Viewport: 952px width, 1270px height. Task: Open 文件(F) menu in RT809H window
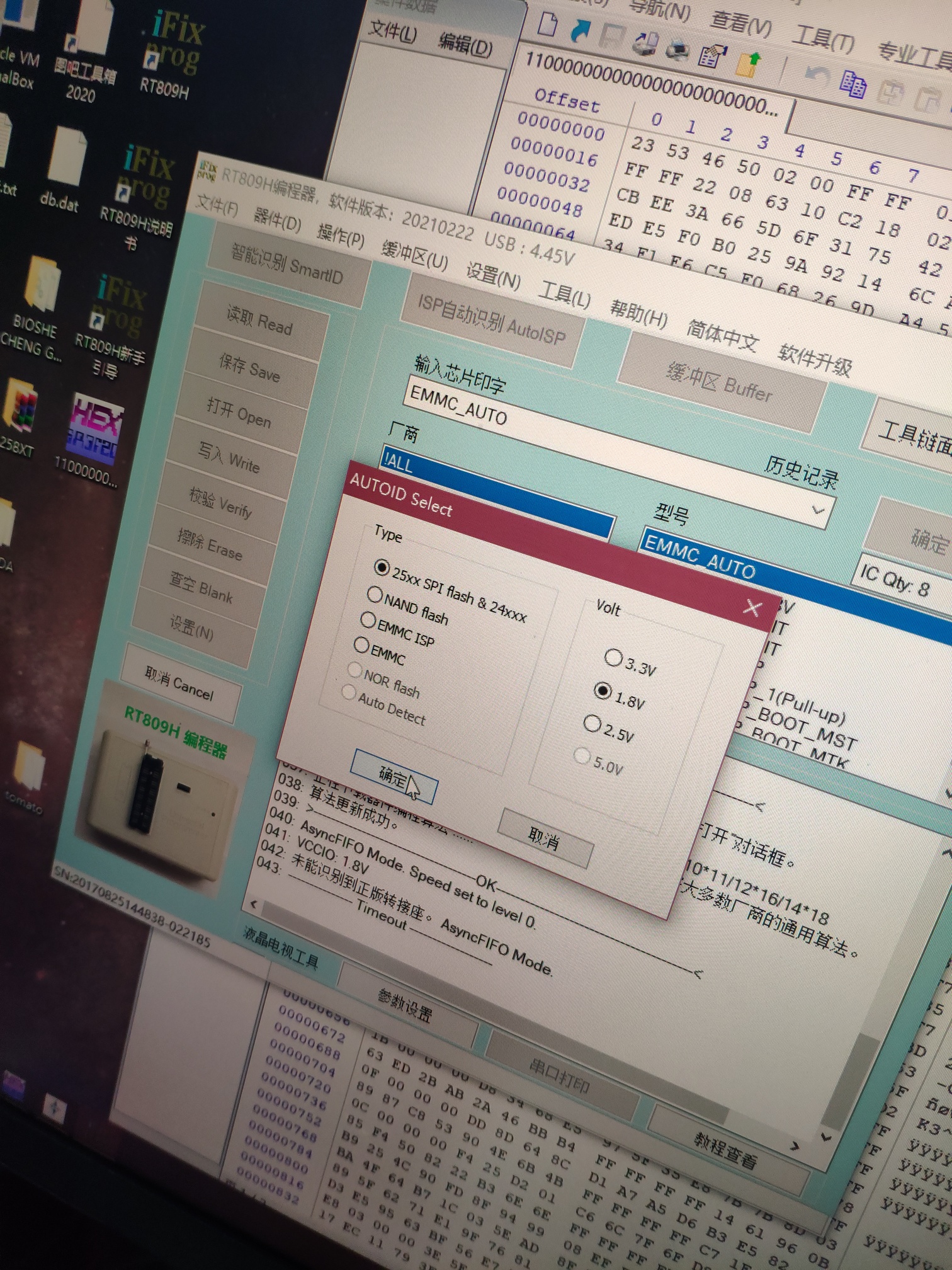pyautogui.click(x=218, y=205)
